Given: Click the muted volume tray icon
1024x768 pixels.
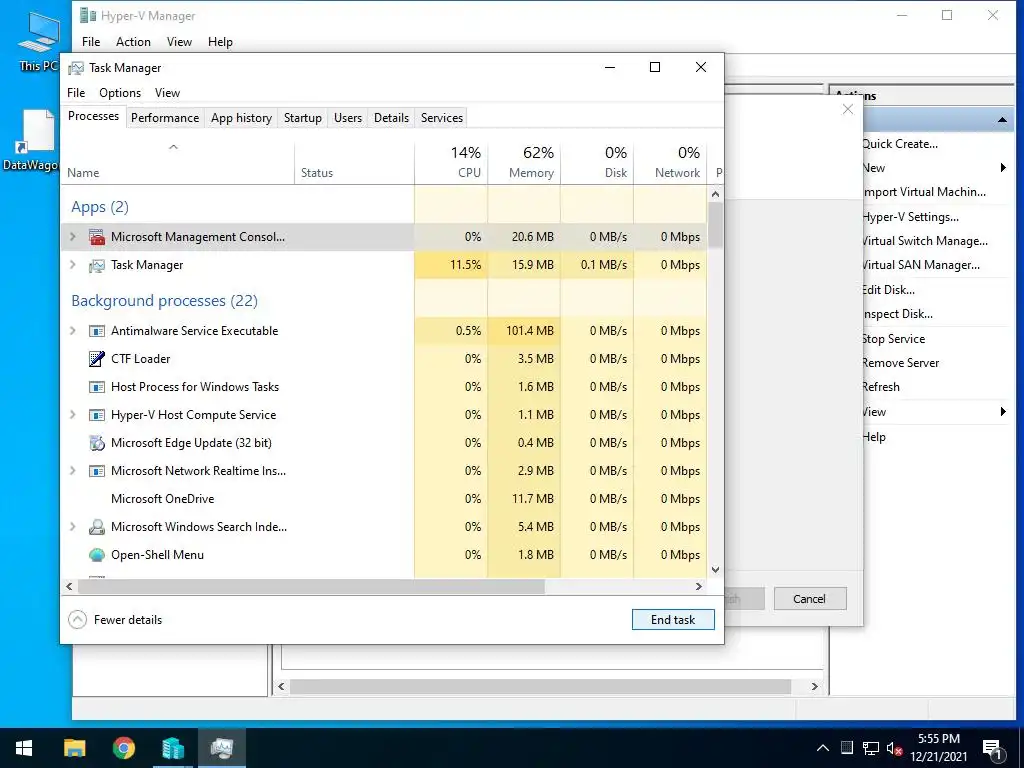Looking at the screenshot, I should pyautogui.click(x=895, y=748).
